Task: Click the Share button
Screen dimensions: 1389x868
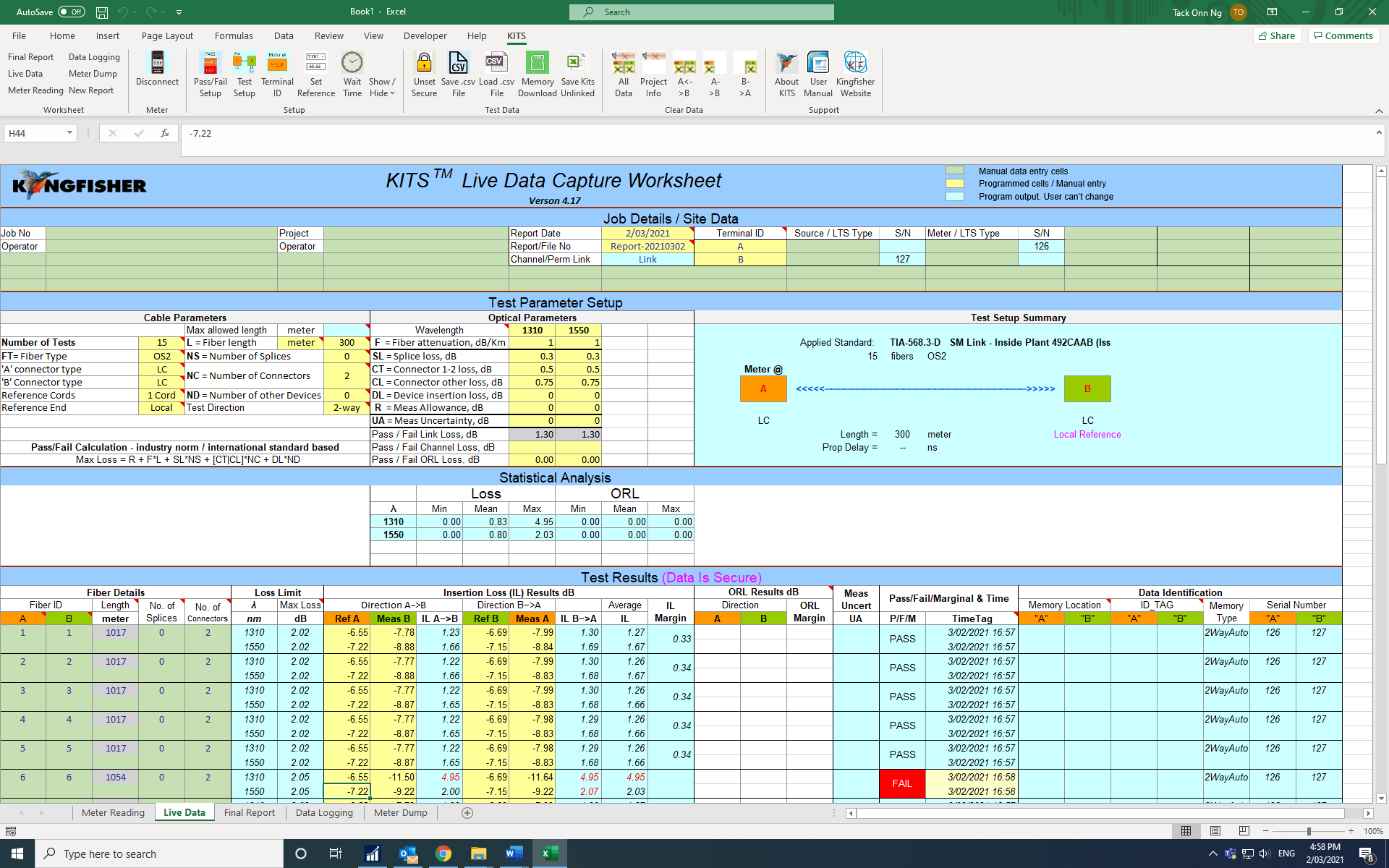Action: pos(1277,35)
